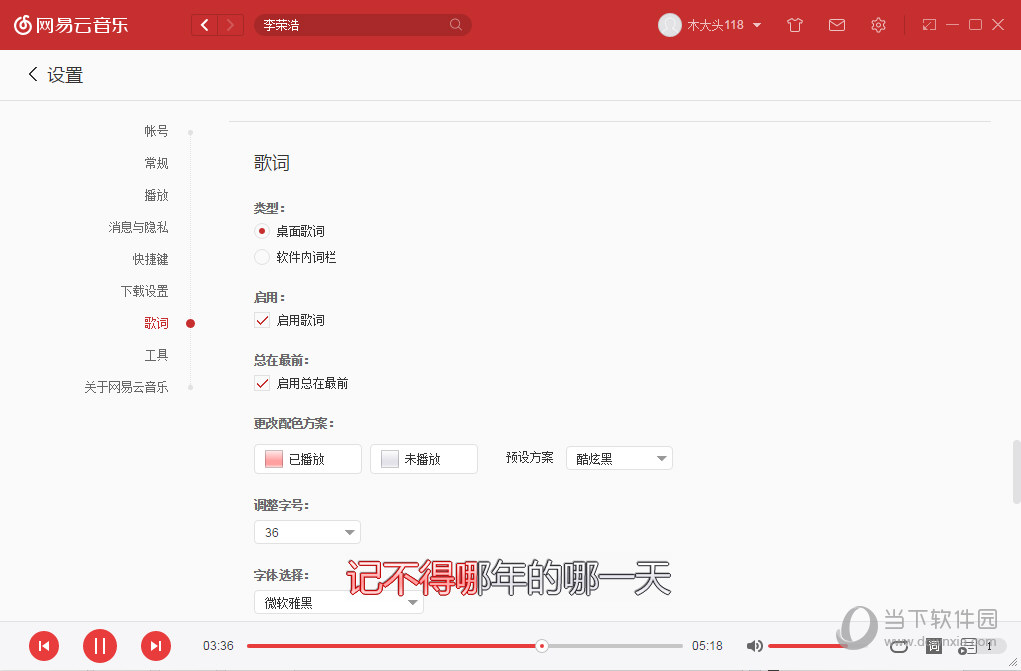Viewport: 1021px width, 671px height.
Task: Open the 预设方案 preset scheme dropdown
Action: pyautogui.click(x=619, y=457)
